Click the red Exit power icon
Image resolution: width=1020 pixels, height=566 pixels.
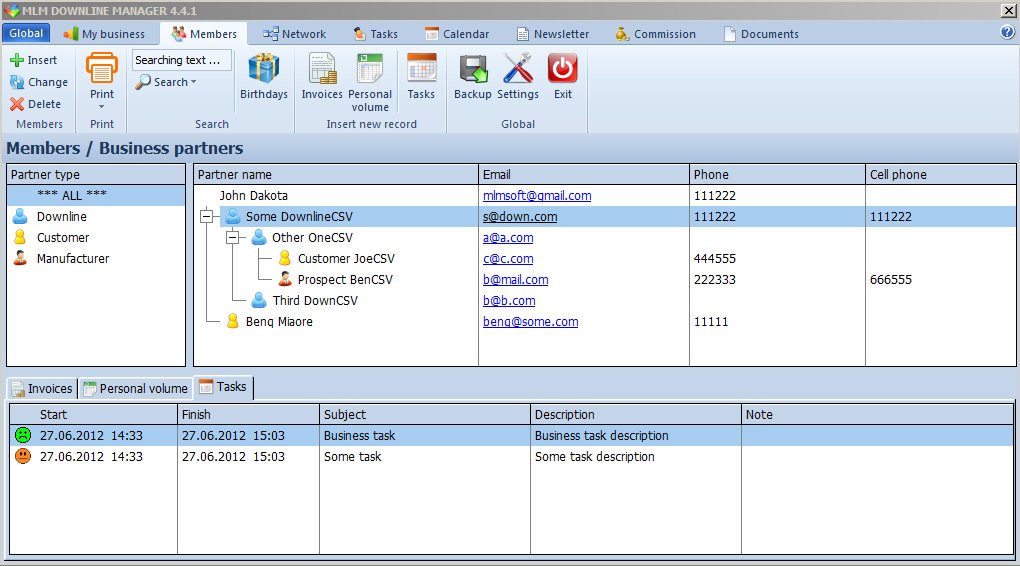point(563,70)
